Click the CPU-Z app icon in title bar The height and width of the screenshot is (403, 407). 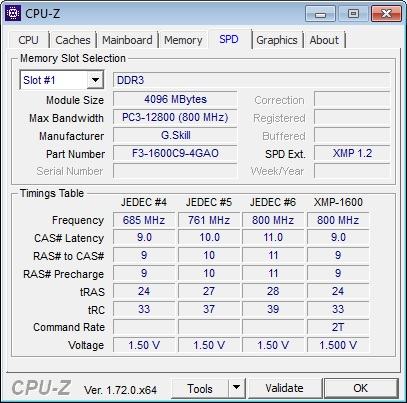(13, 13)
